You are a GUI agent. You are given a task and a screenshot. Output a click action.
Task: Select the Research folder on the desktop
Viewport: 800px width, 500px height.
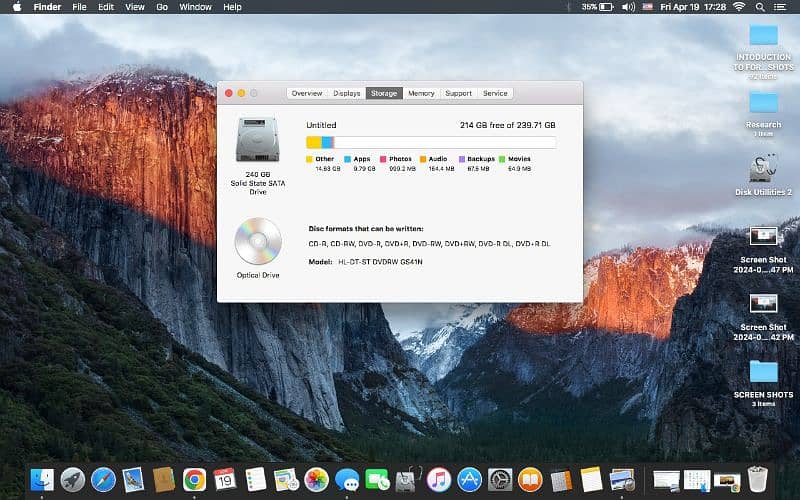[x=763, y=102]
